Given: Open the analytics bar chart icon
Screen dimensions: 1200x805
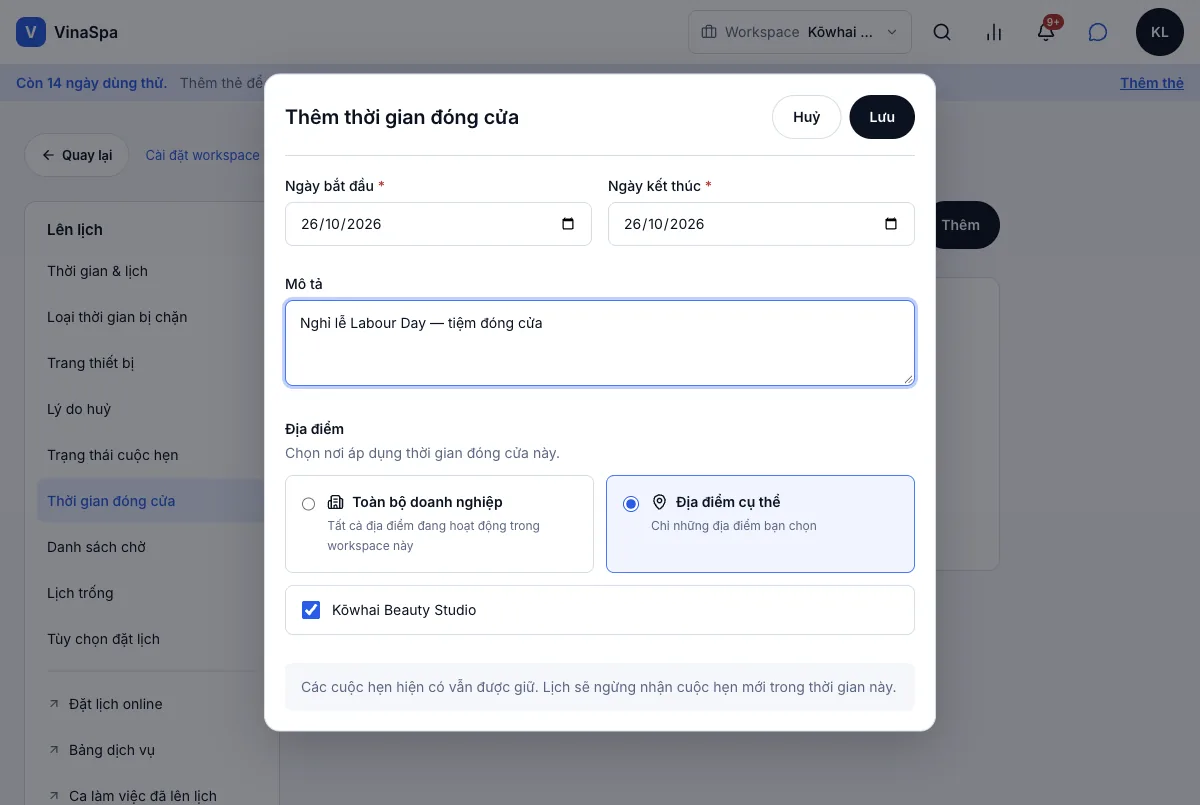Looking at the screenshot, I should click(994, 32).
